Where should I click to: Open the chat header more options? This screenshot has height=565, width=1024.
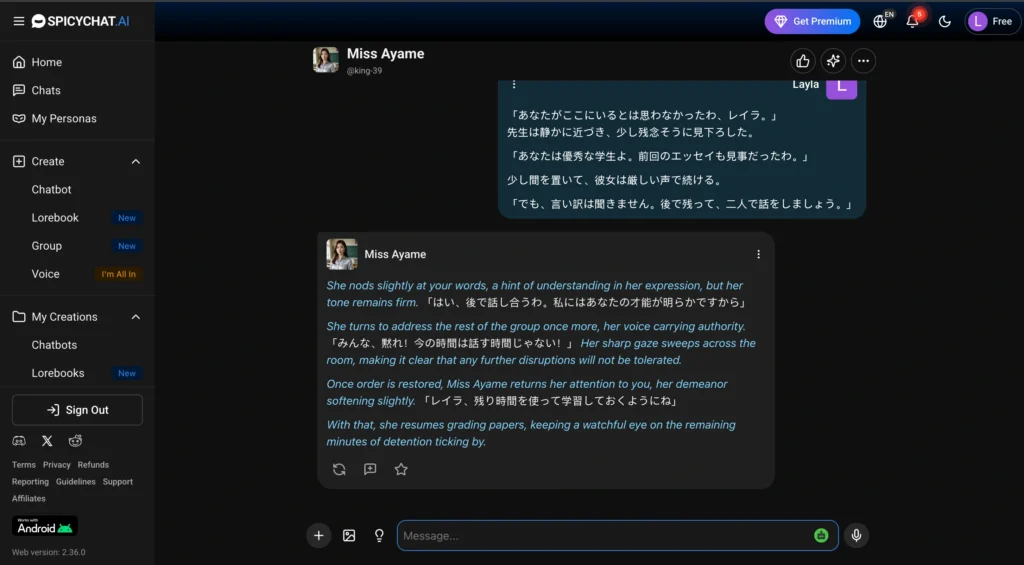tap(863, 61)
